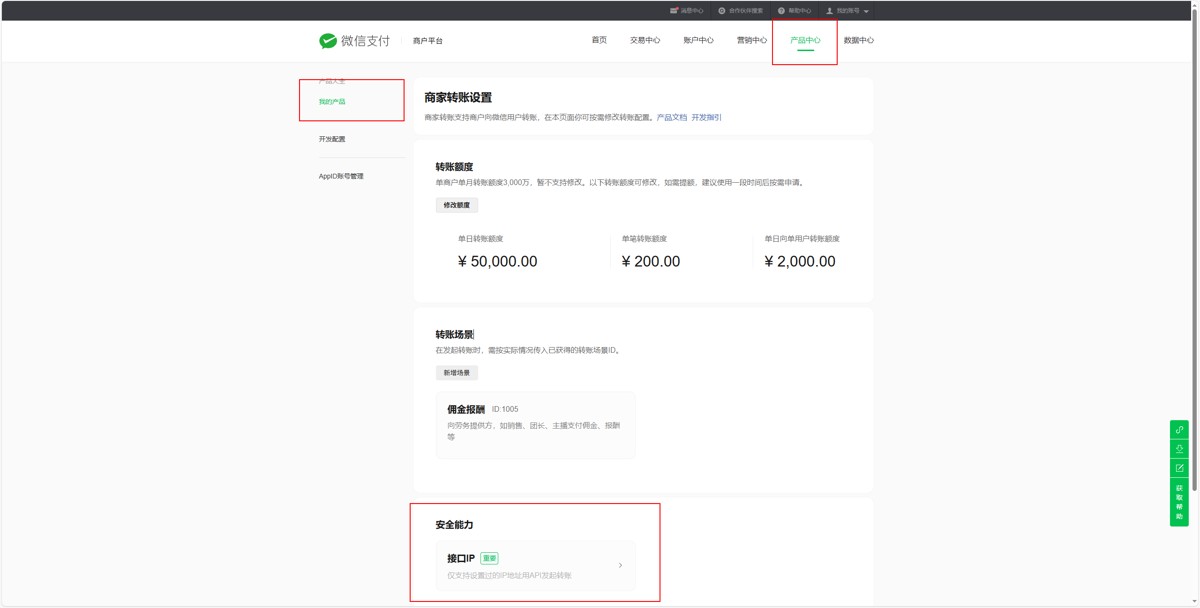Screen dimensions: 1200x608
Task: Switch to 交易中心 tab
Action: 645,41
